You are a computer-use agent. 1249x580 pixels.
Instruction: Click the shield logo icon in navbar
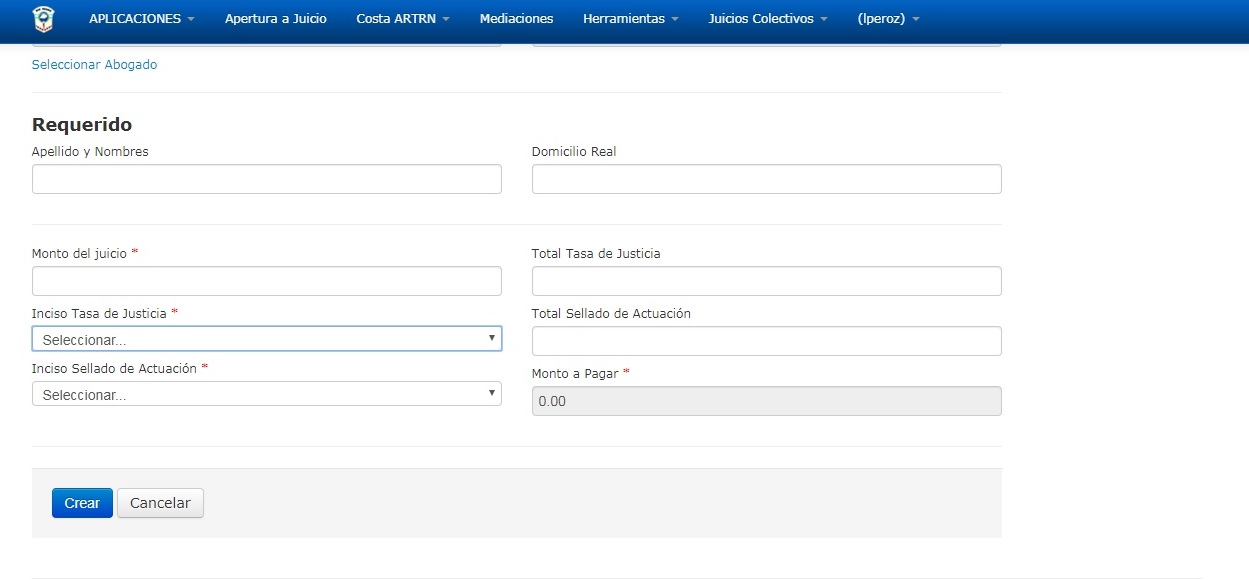[x=44, y=19]
